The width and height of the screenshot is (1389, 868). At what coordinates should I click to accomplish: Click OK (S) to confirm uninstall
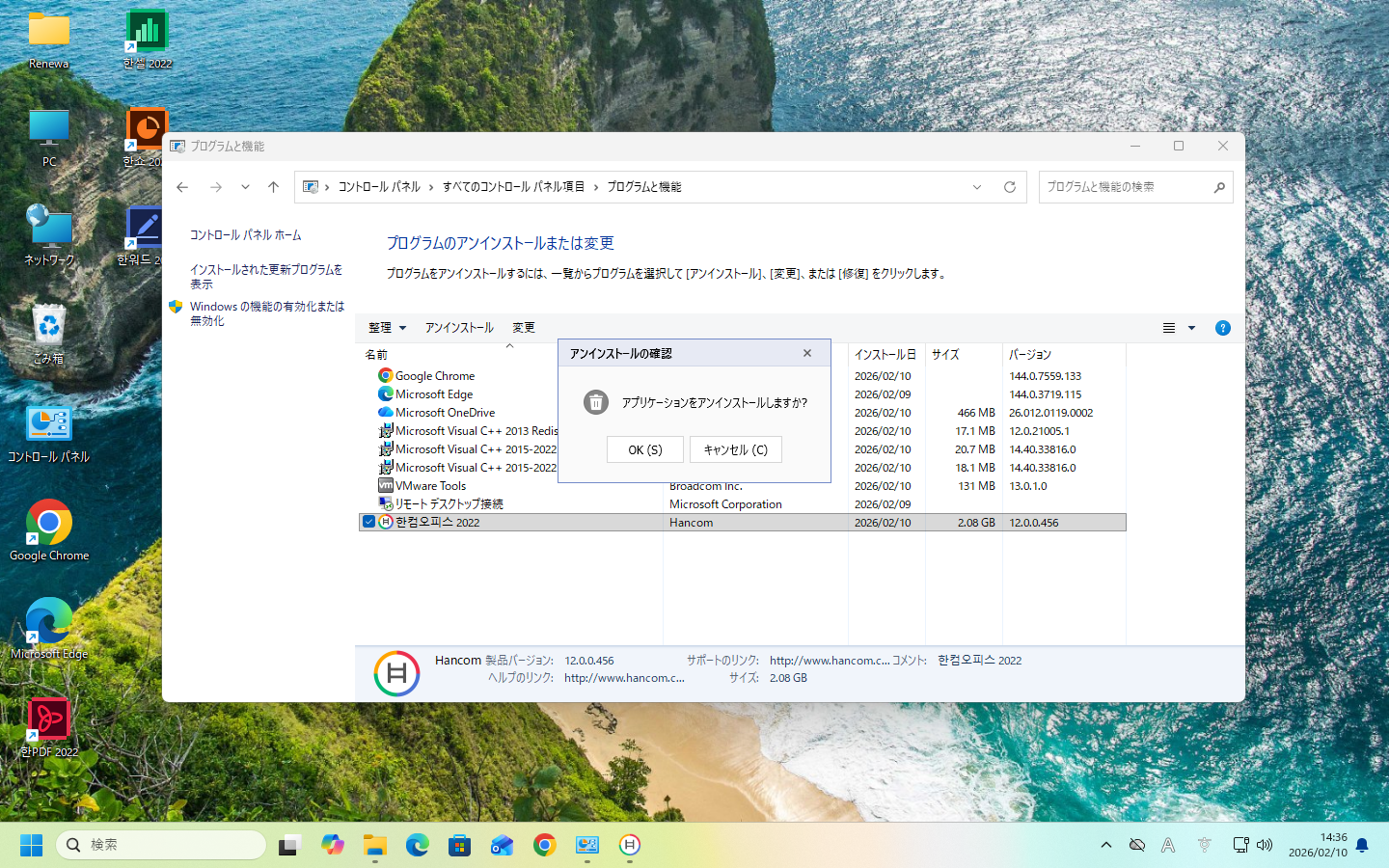[x=644, y=449]
